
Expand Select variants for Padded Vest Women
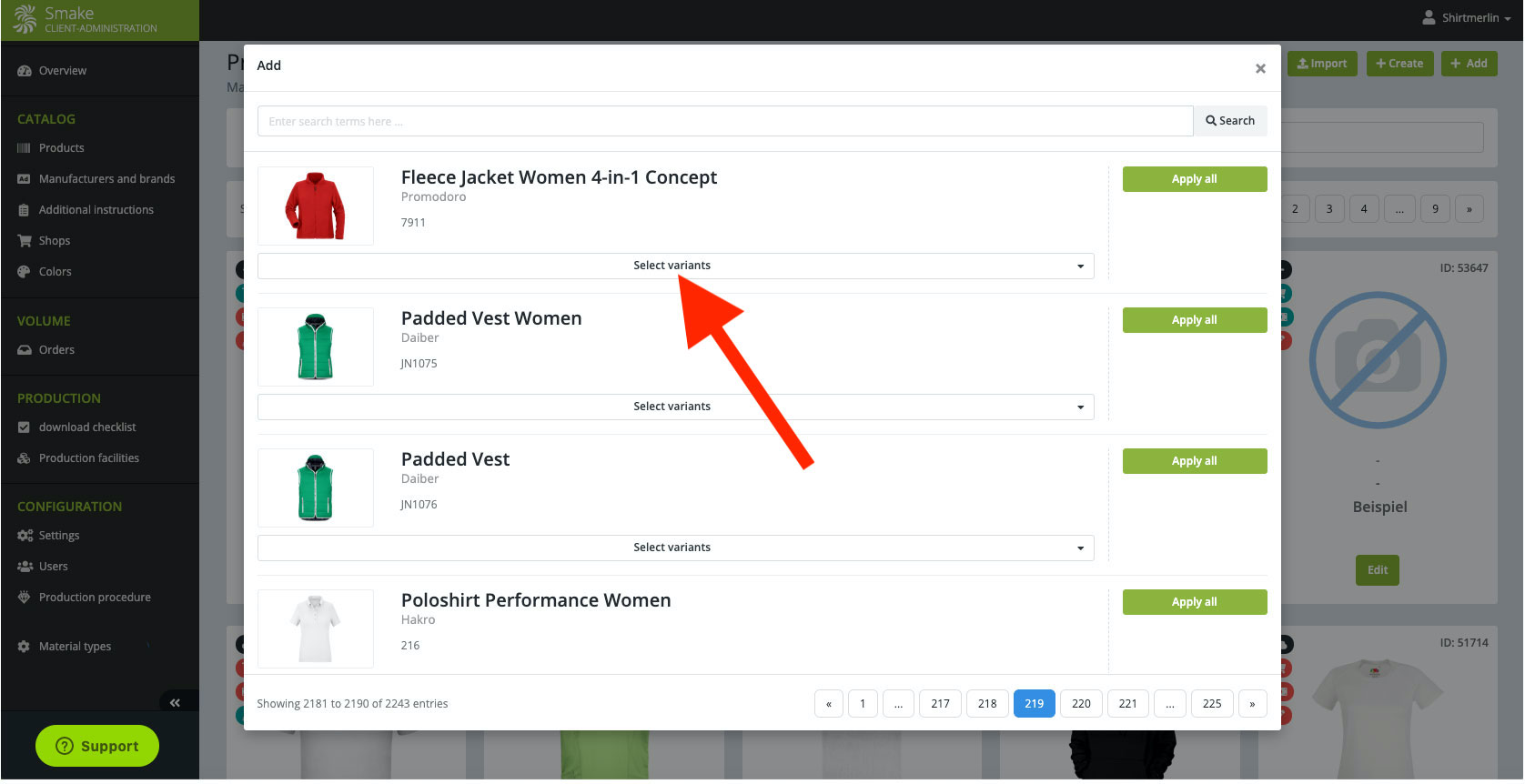[676, 407]
